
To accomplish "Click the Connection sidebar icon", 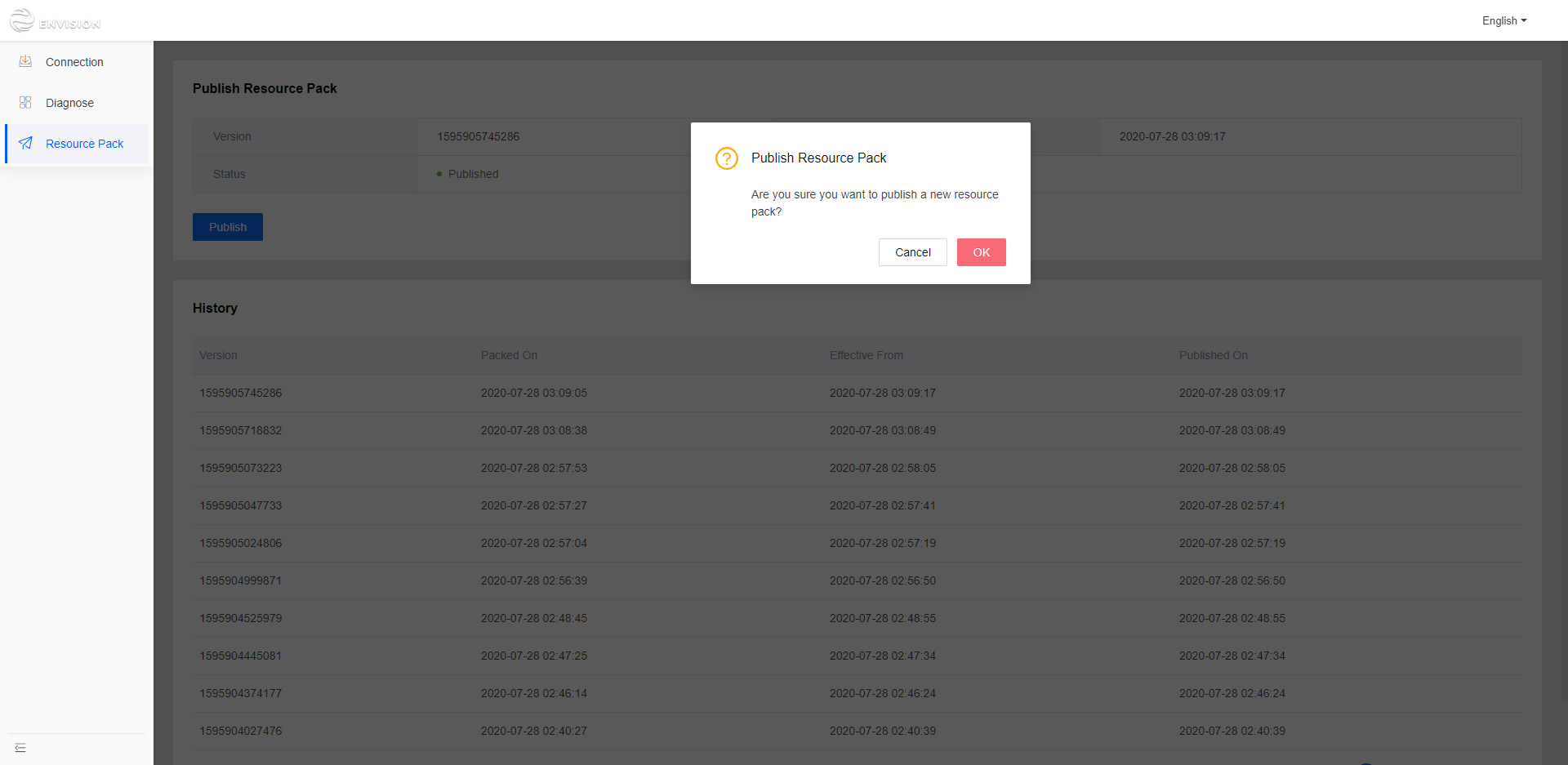I will 25,62.
